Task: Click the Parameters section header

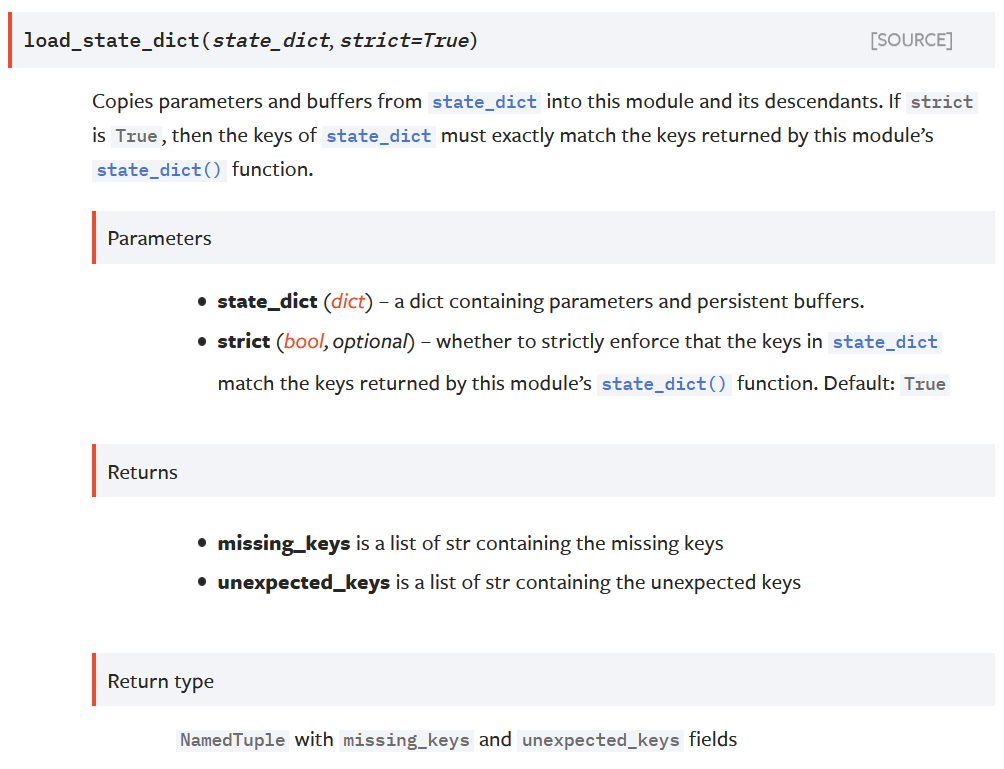Action: point(159,238)
